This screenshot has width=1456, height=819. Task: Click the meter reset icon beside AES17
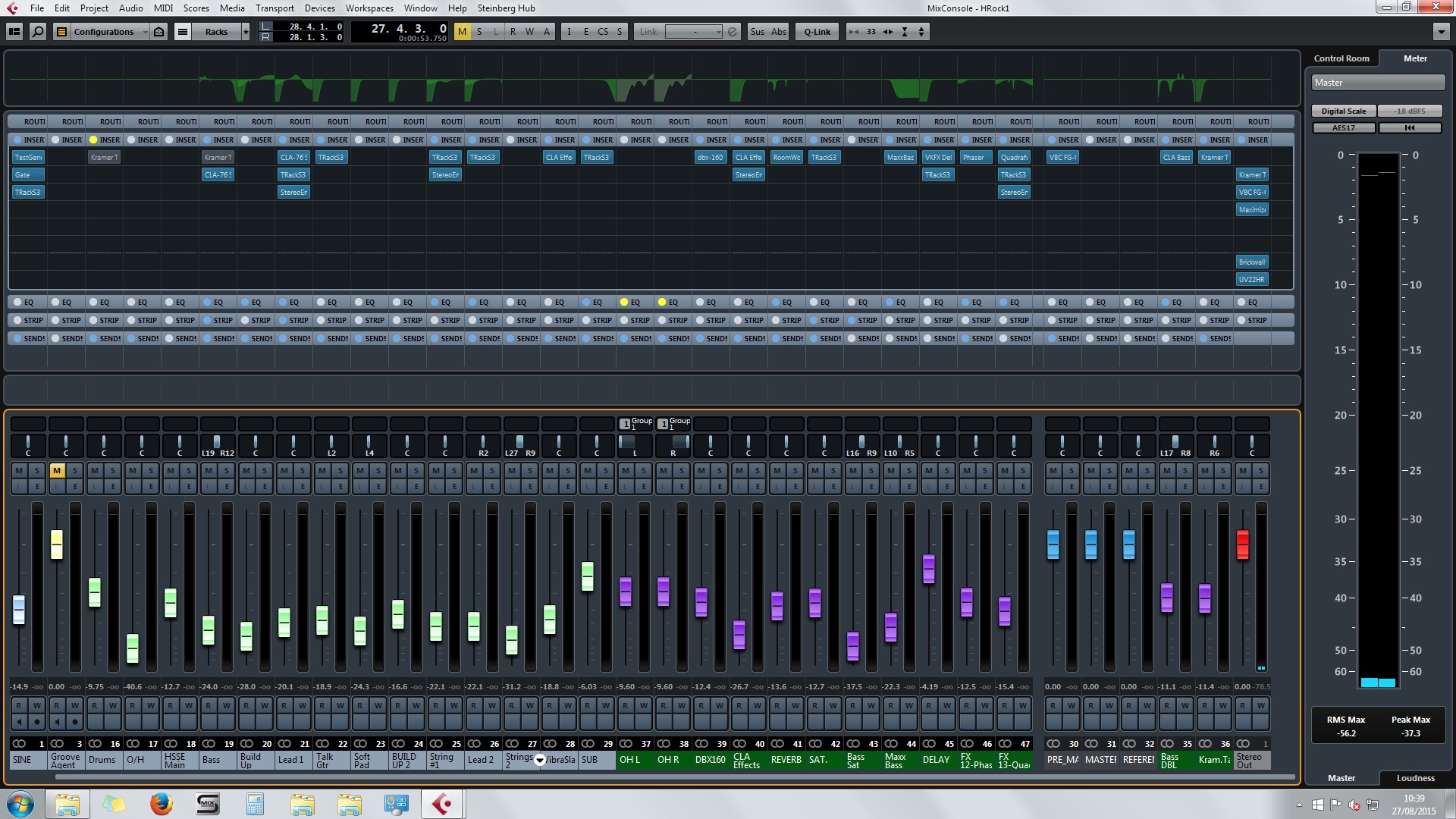click(x=1410, y=127)
